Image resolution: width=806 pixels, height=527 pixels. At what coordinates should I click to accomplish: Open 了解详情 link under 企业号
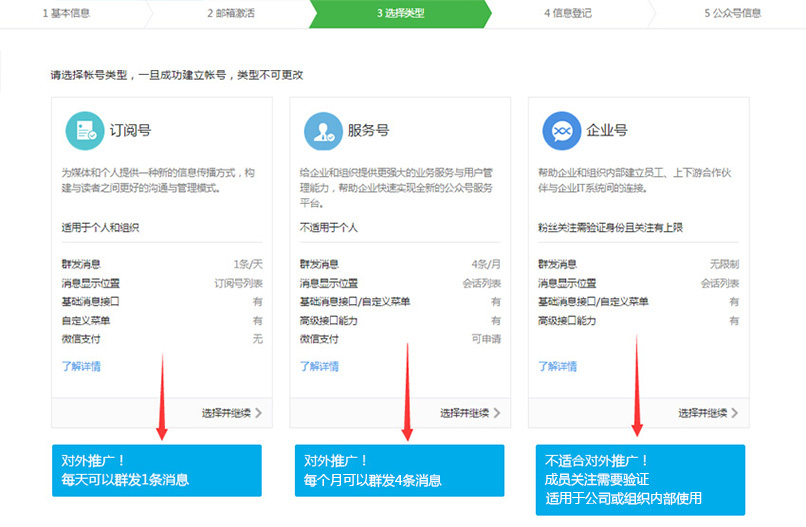pyautogui.click(x=558, y=366)
